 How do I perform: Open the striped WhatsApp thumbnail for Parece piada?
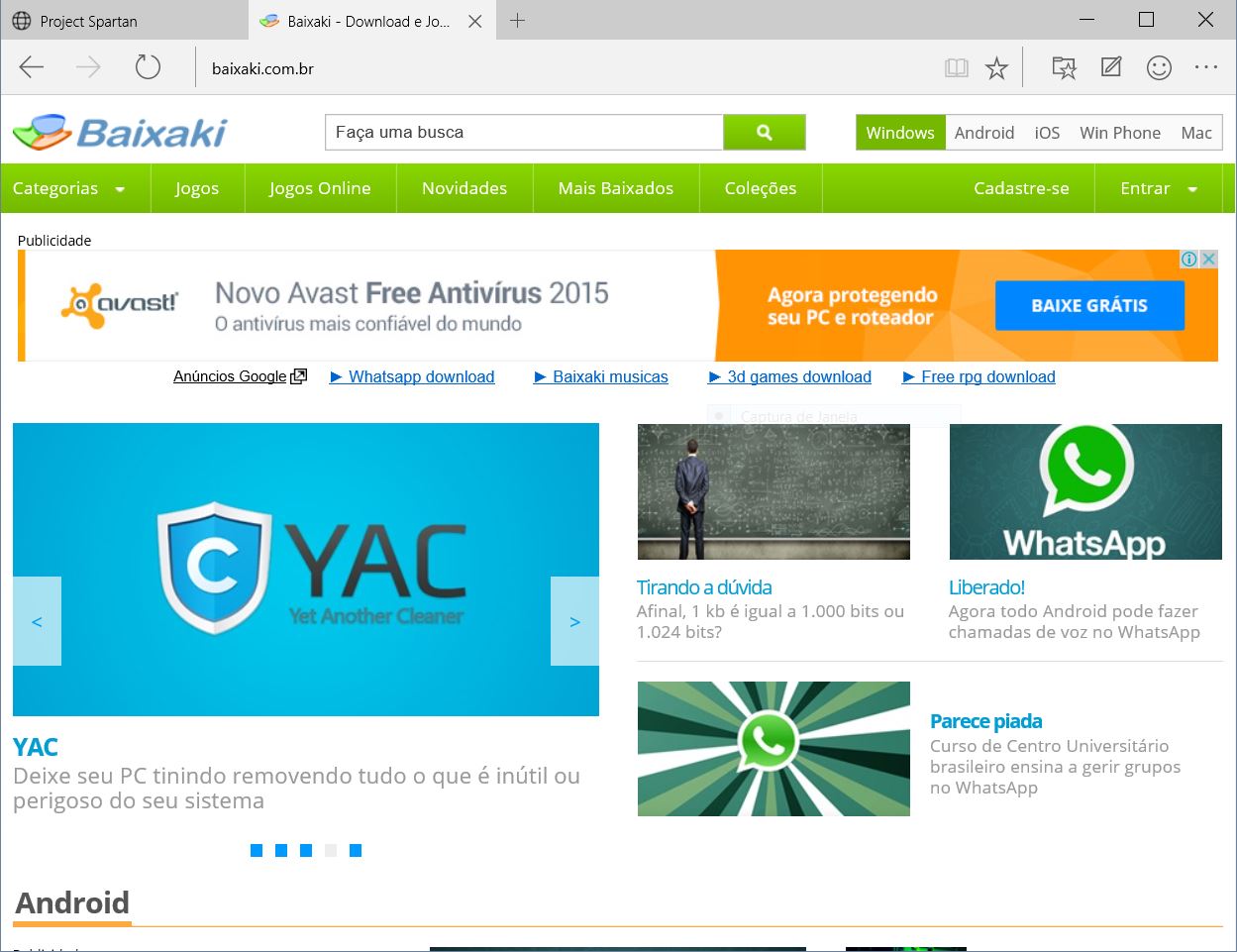pyautogui.click(x=773, y=749)
